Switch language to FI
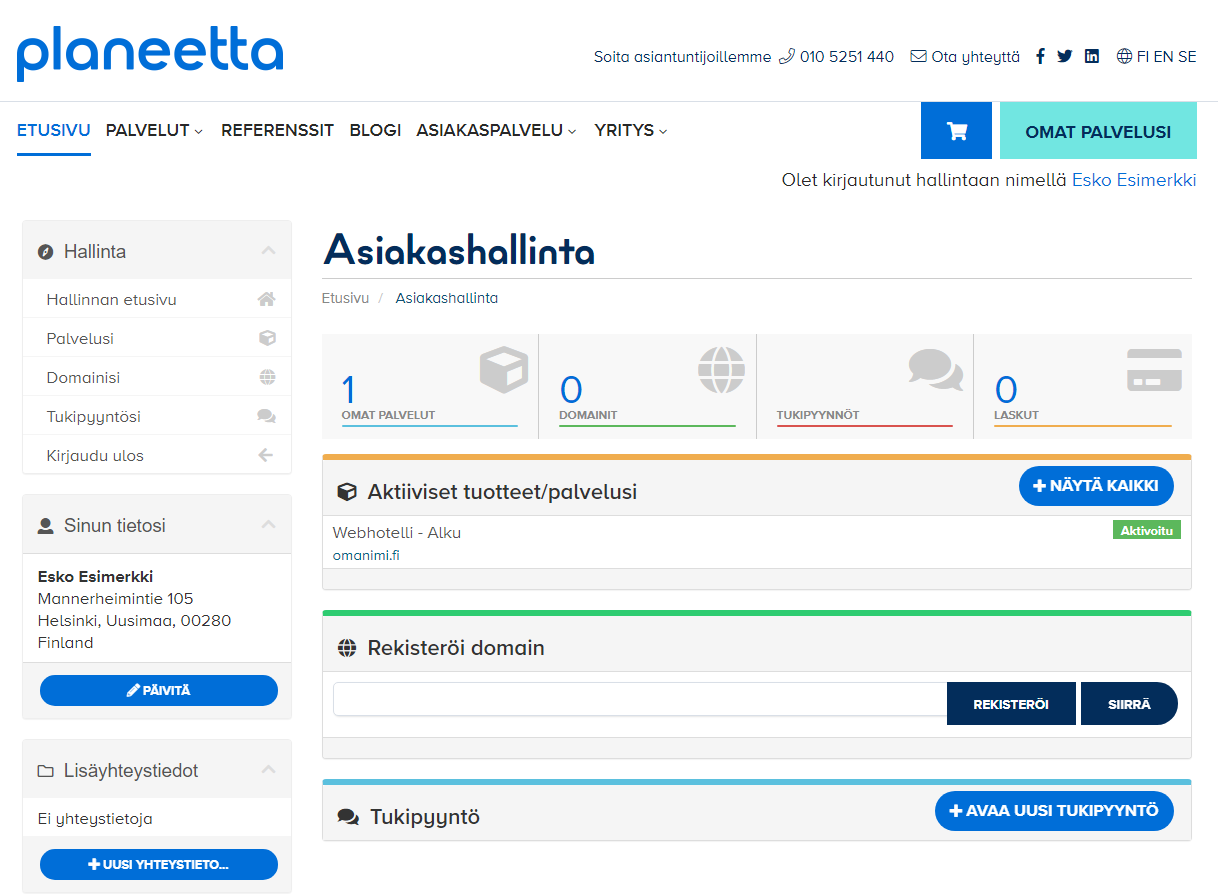 coord(1143,57)
